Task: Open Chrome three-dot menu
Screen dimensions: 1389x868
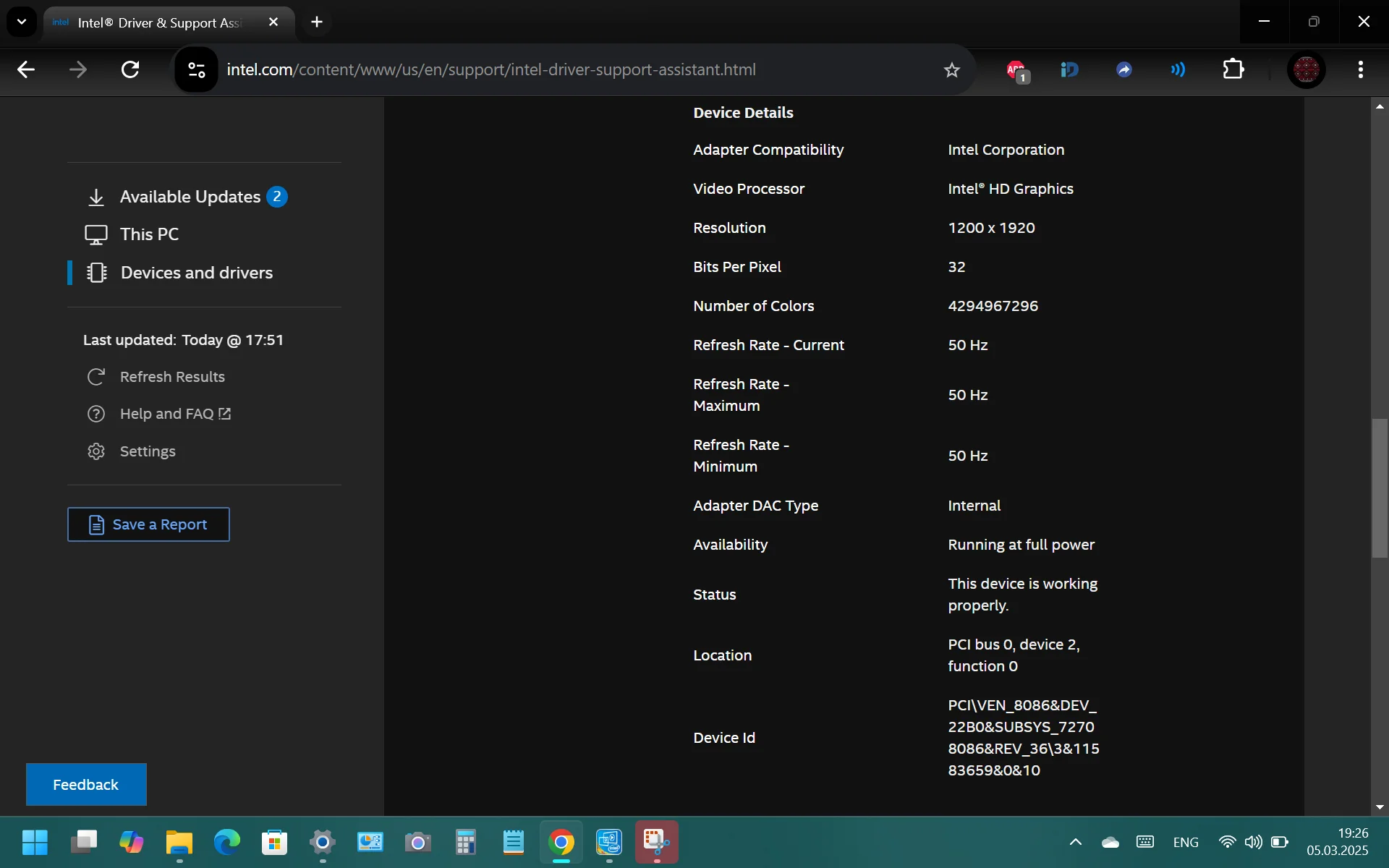Action: pyautogui.click(x=1361, y=70)
